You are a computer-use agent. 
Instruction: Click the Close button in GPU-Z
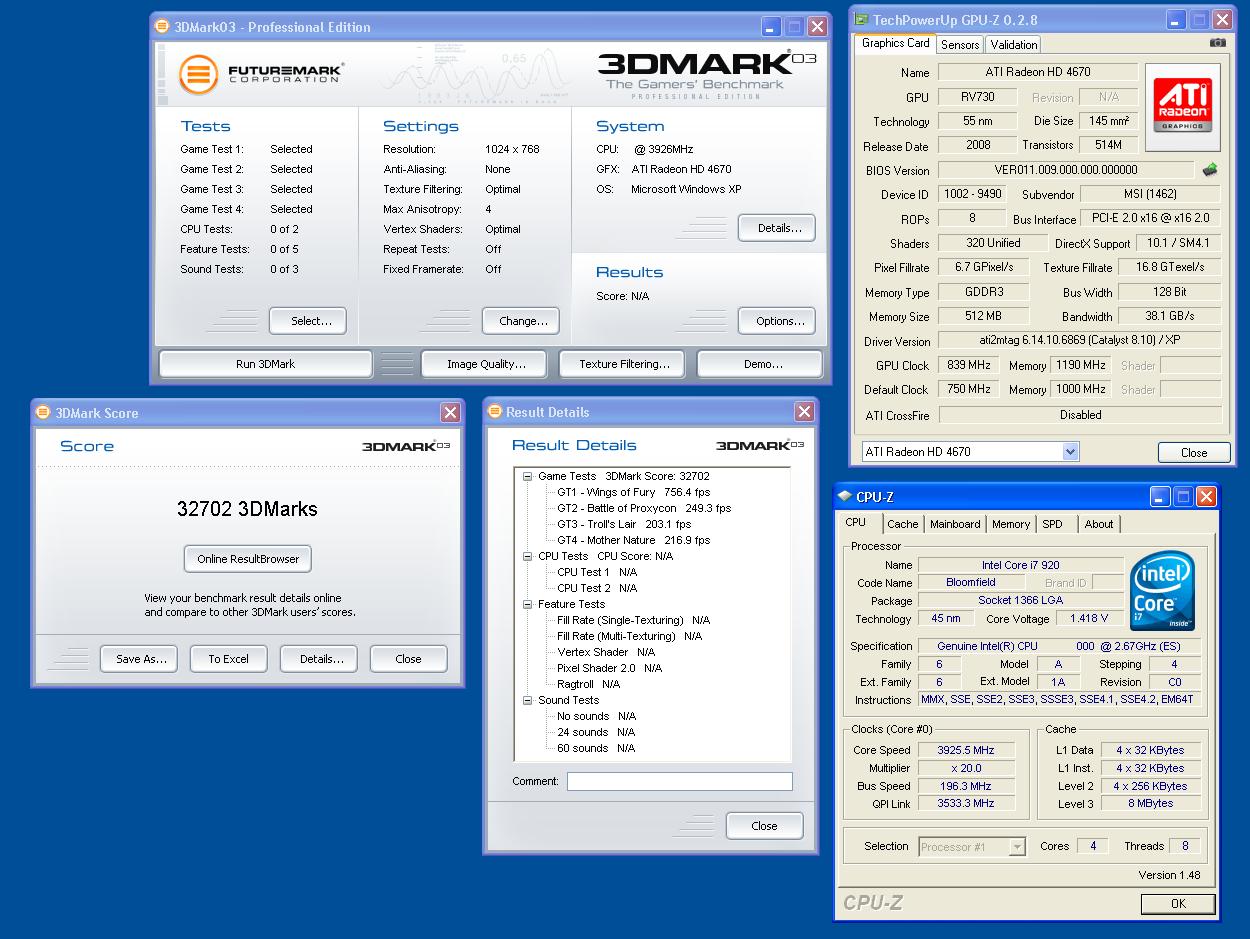pyautogui.click(x=1194, y=453)
